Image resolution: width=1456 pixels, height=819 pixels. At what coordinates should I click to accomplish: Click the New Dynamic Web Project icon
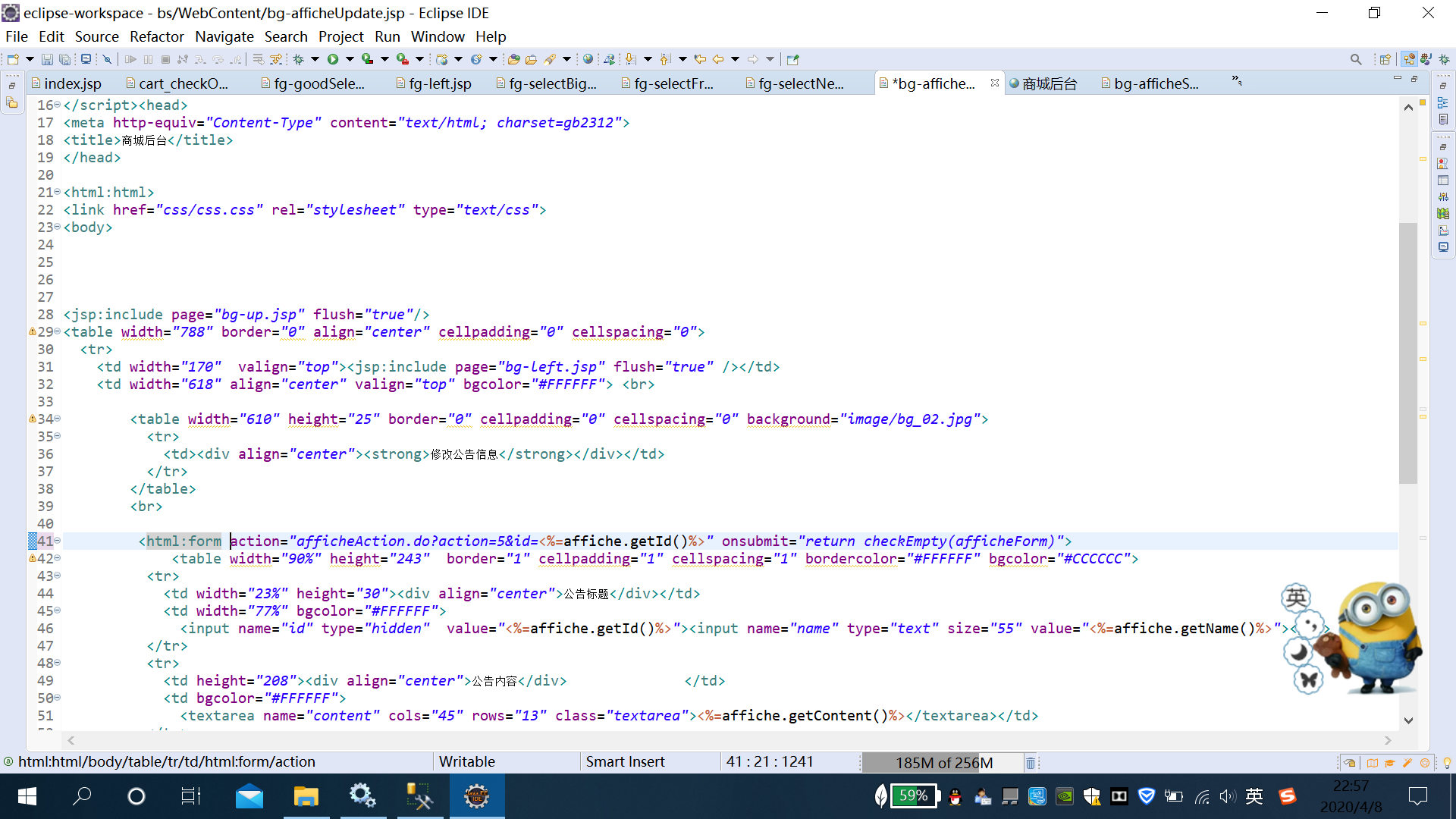pyautogui.click(x=441, y=59)
